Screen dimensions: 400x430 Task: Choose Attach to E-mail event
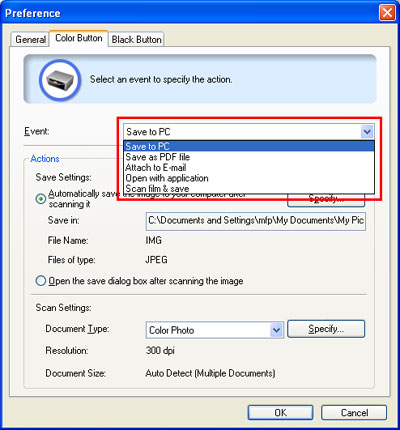[x=249, y=168]
